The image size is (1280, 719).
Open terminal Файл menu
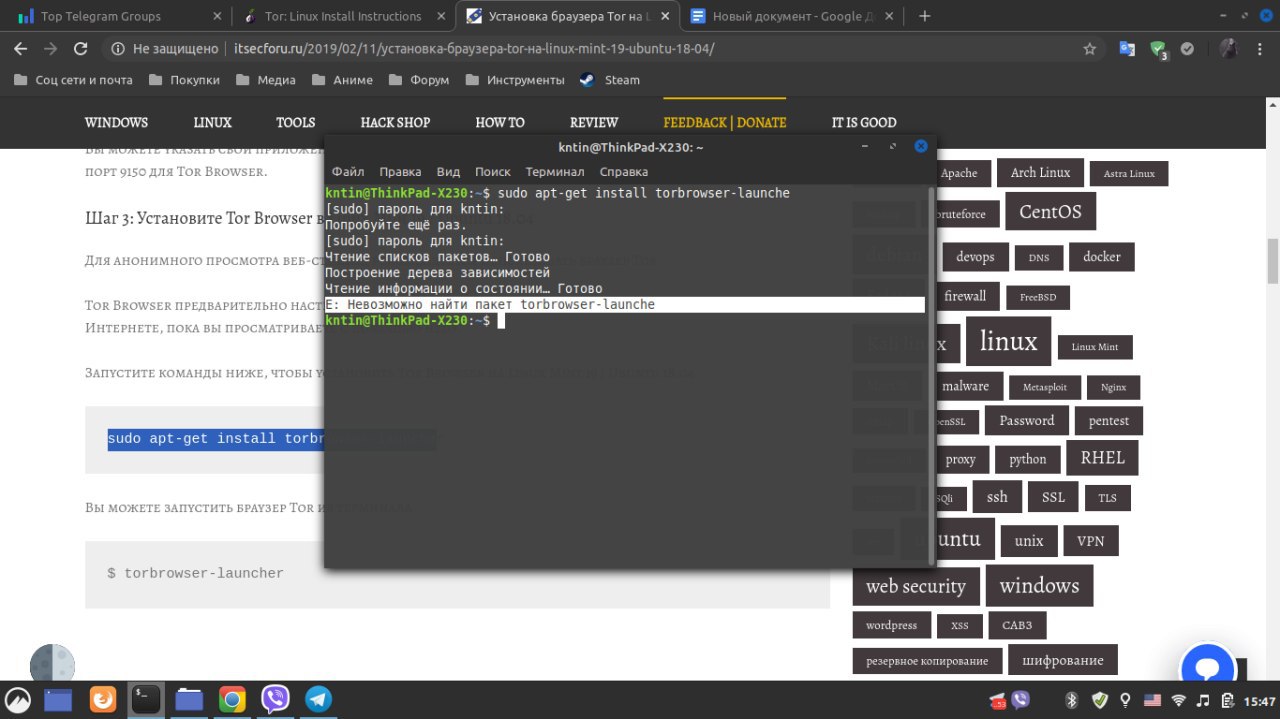point(348,172)
